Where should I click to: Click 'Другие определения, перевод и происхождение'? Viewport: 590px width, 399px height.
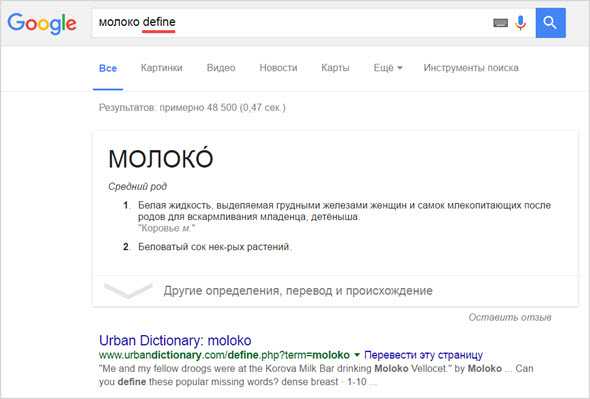coord(298,291)
